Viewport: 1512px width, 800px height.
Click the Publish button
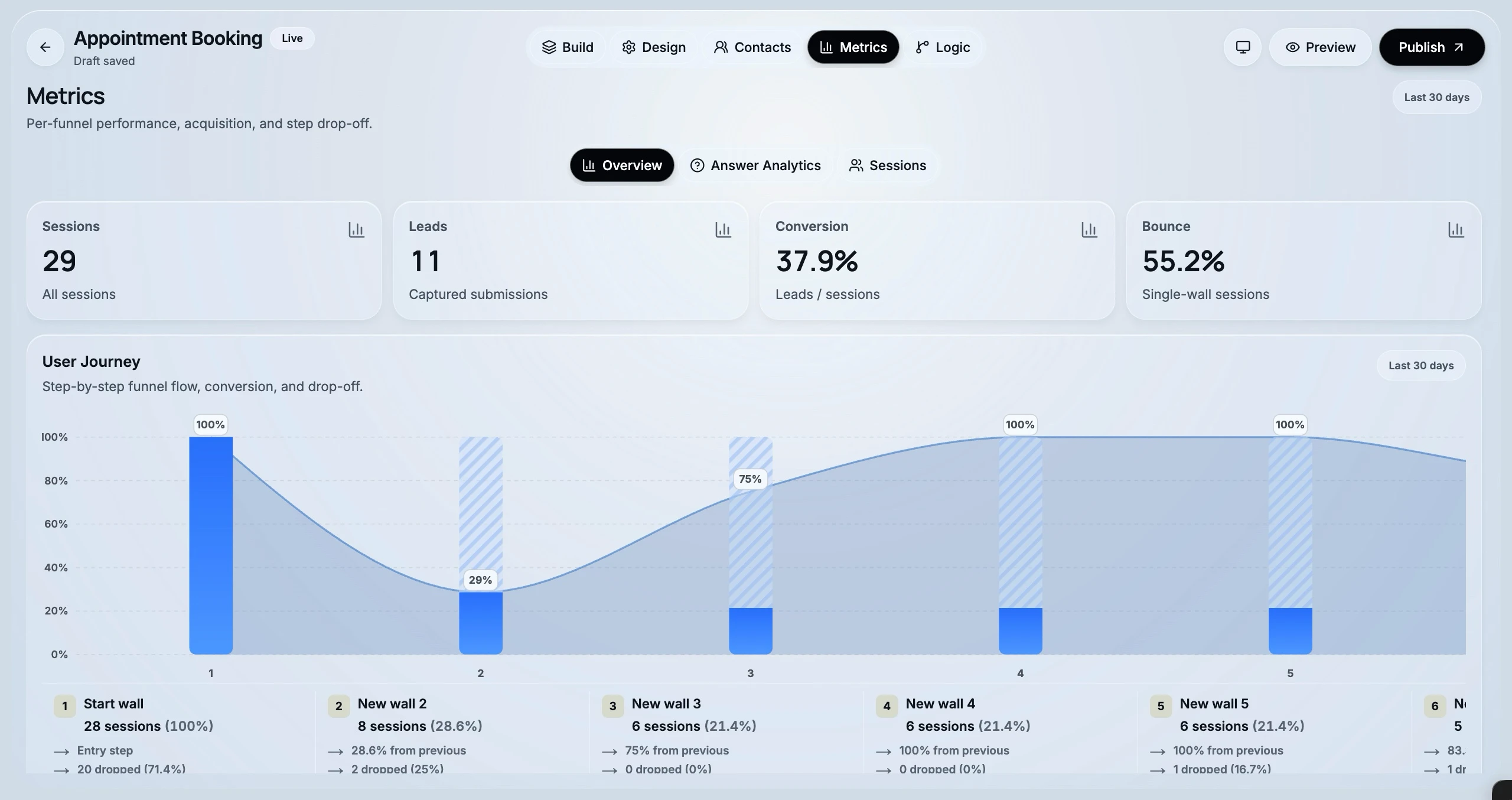tap(1432, 47)
